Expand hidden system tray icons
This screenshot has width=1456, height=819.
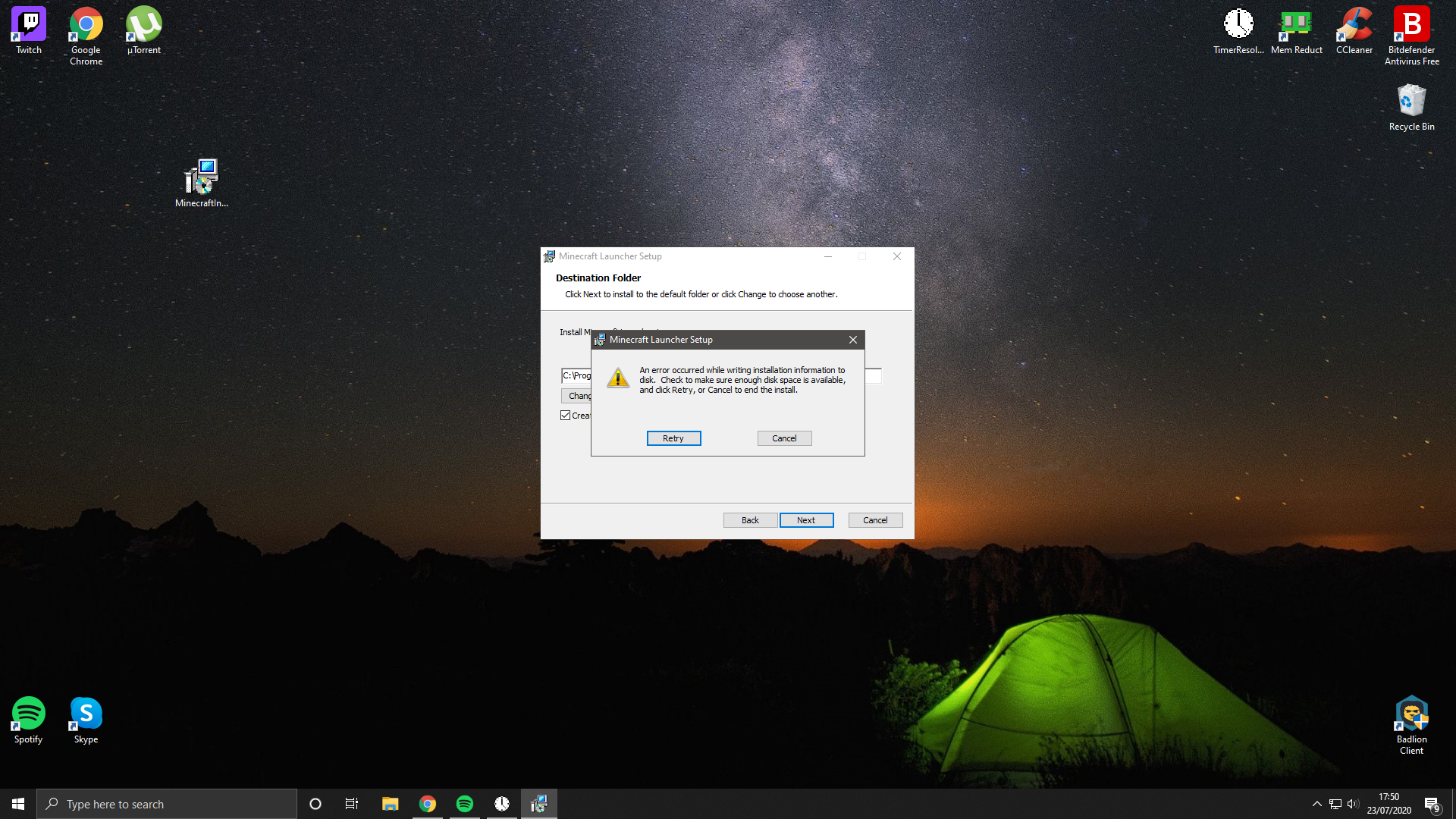click(1316, 804)
